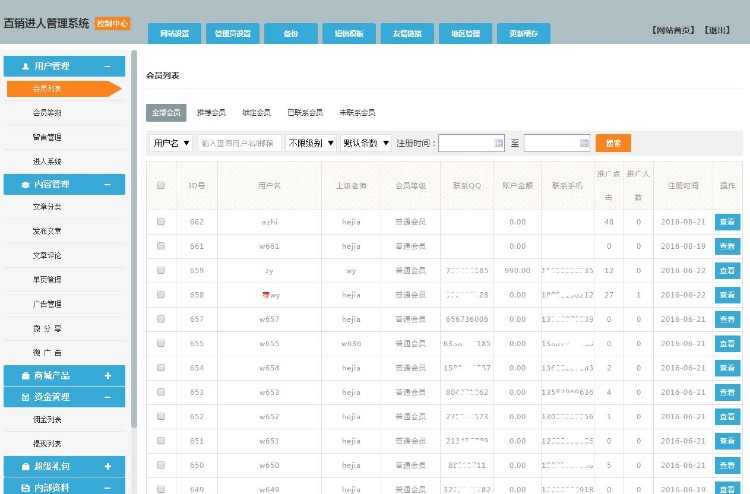Click the gift bag icon beside 超级礼包

pos(25,466)
